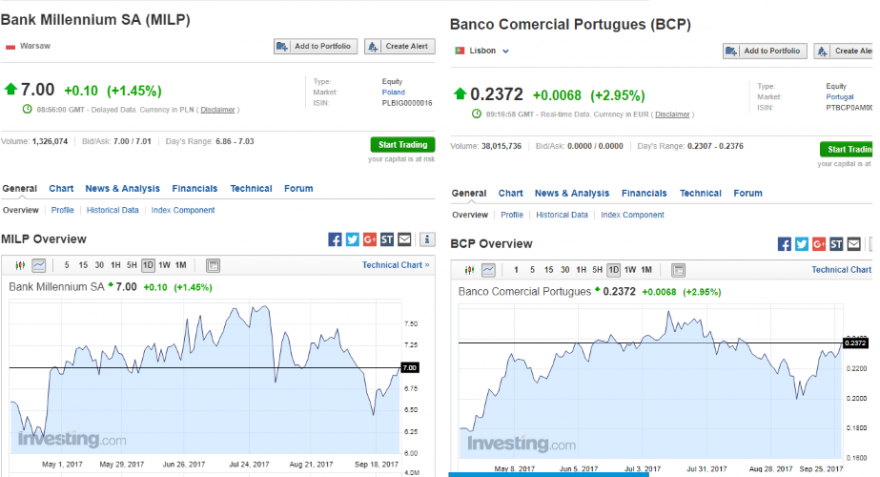Open BCP Technical Chart link

tap(842, 270)
